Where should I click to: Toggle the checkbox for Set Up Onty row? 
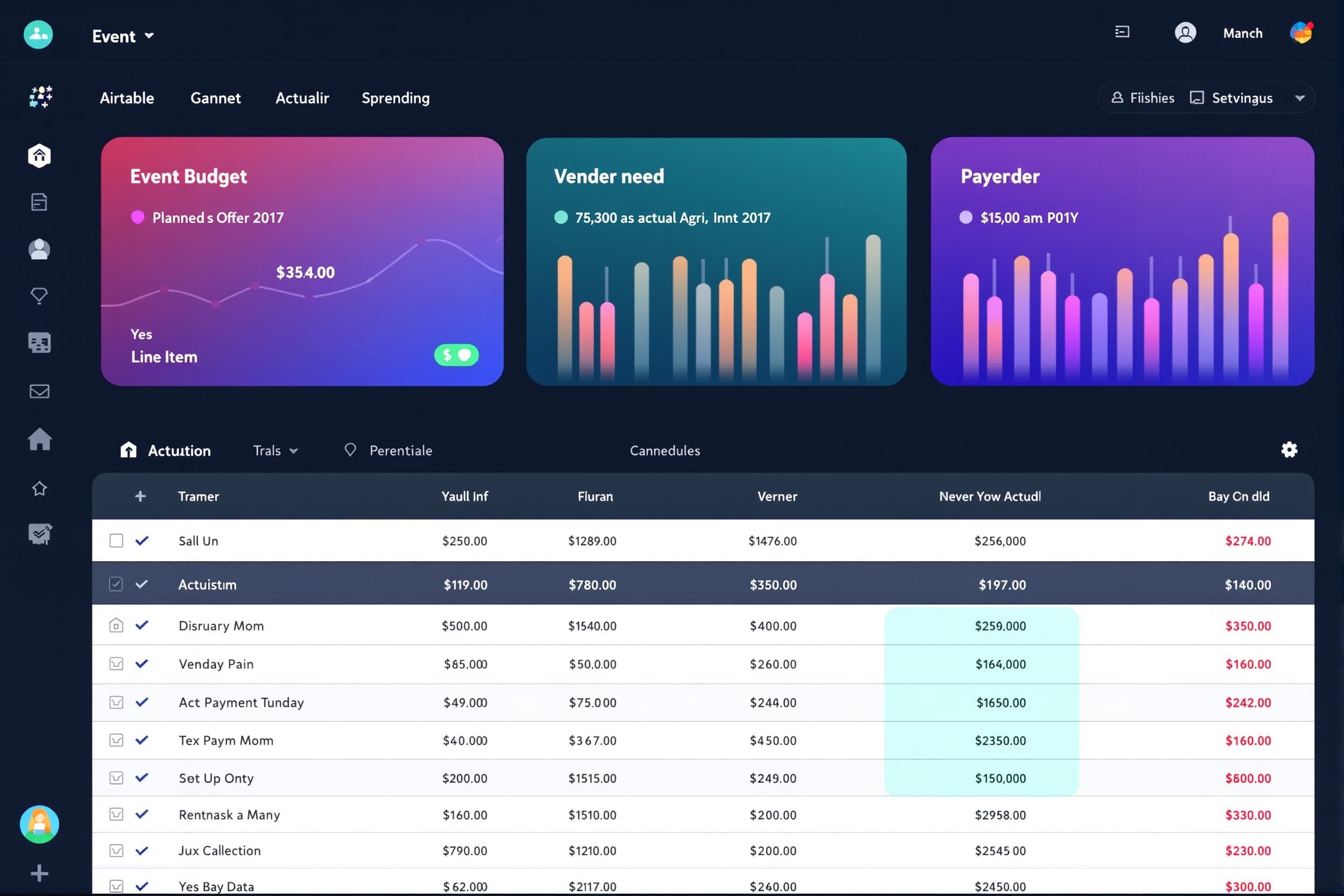click(x=116, y=778)
